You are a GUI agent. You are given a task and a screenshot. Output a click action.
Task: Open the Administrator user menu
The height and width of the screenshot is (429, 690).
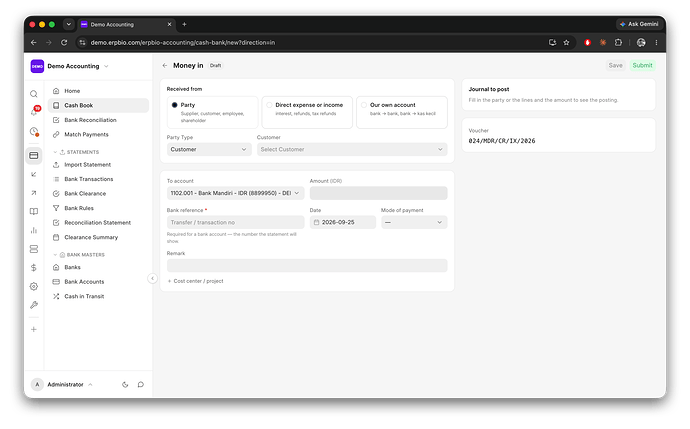tap(62, 385)
